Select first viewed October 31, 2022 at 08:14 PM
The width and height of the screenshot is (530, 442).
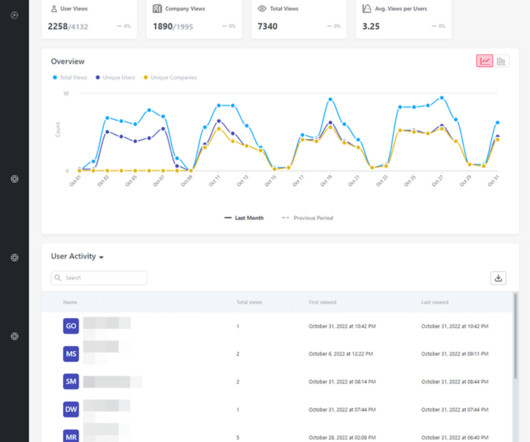[342, 382]
